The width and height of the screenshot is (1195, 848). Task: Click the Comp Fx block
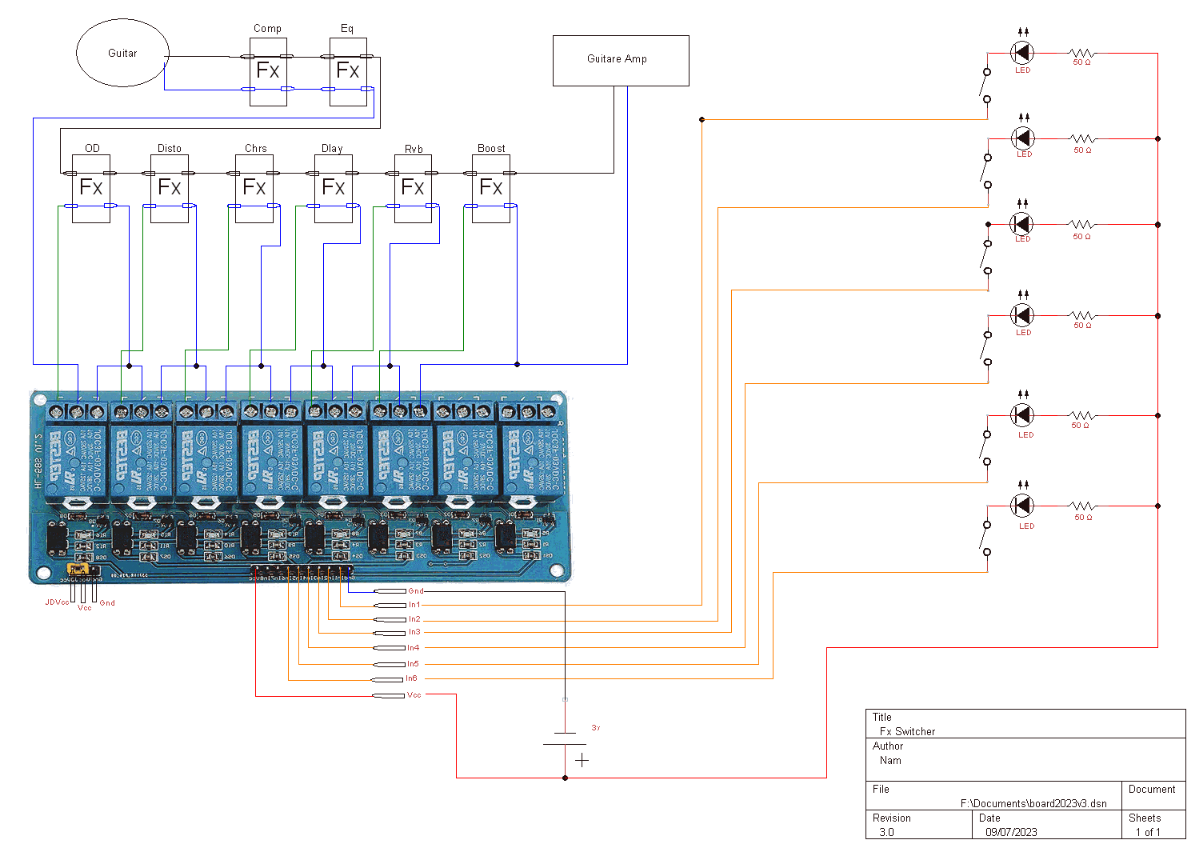click(268, 72)
